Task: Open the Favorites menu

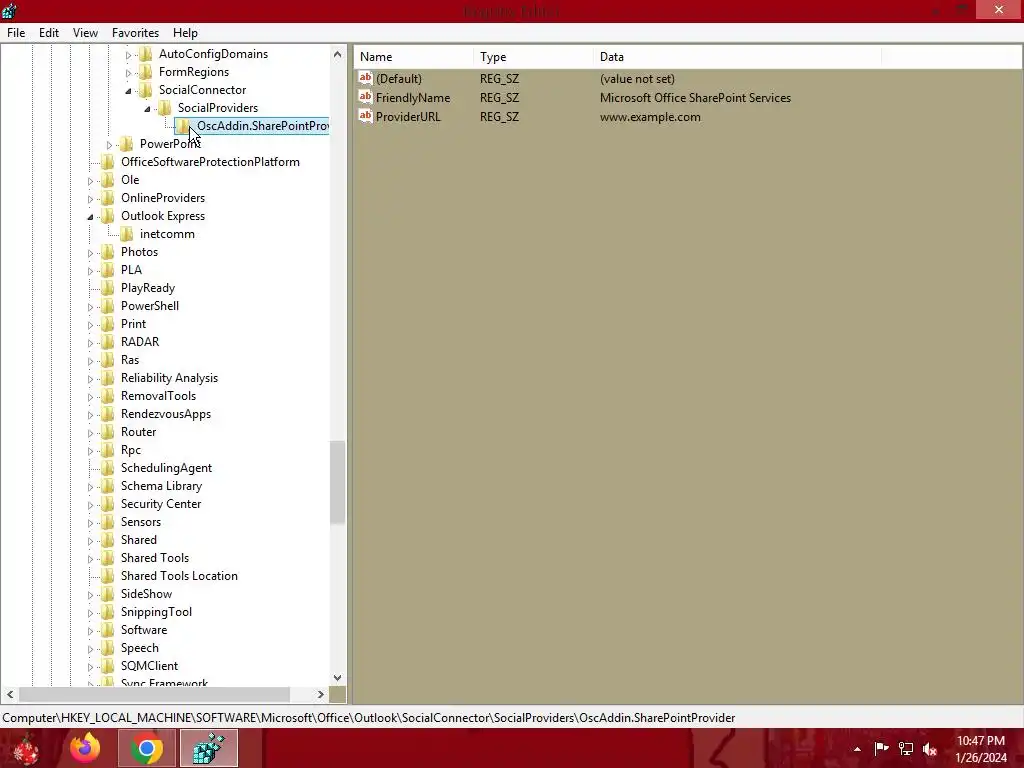Action: [x=135, y=33]
